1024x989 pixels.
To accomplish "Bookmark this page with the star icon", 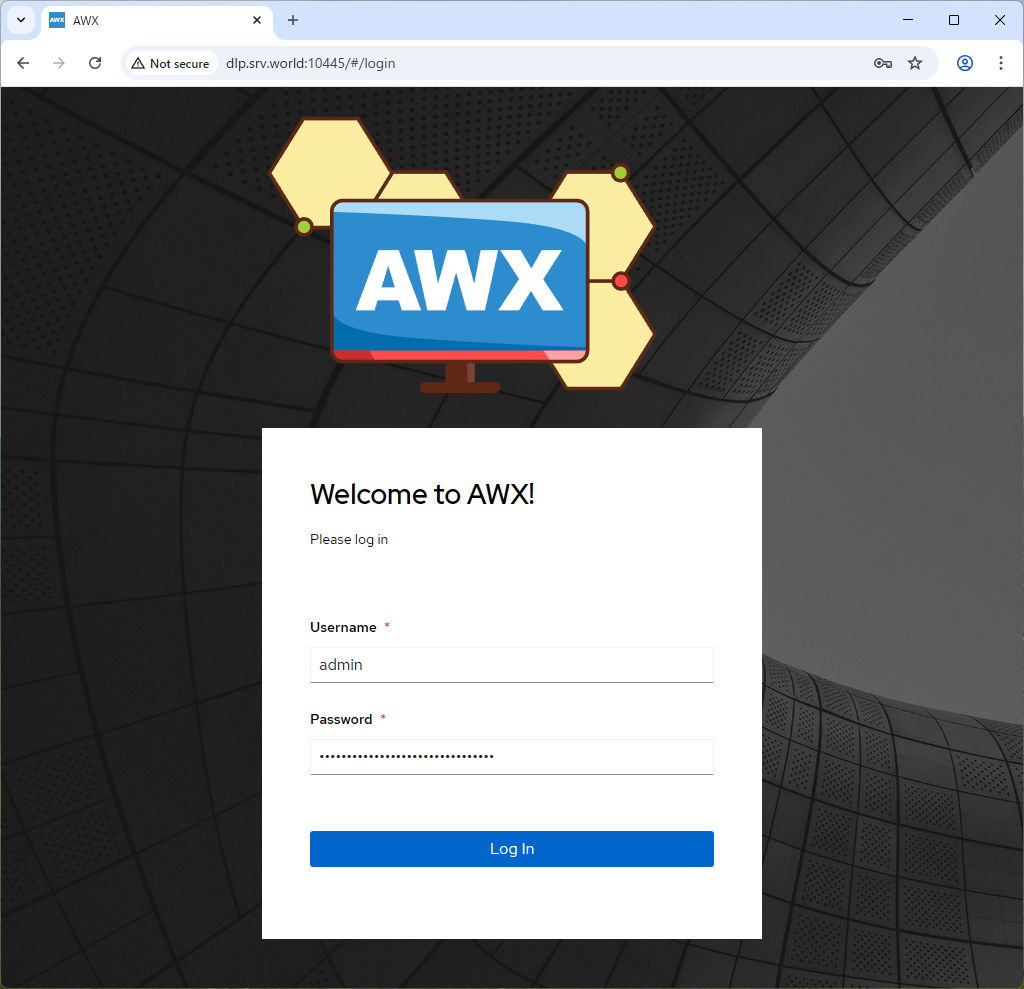I will [x=915, y=63].
